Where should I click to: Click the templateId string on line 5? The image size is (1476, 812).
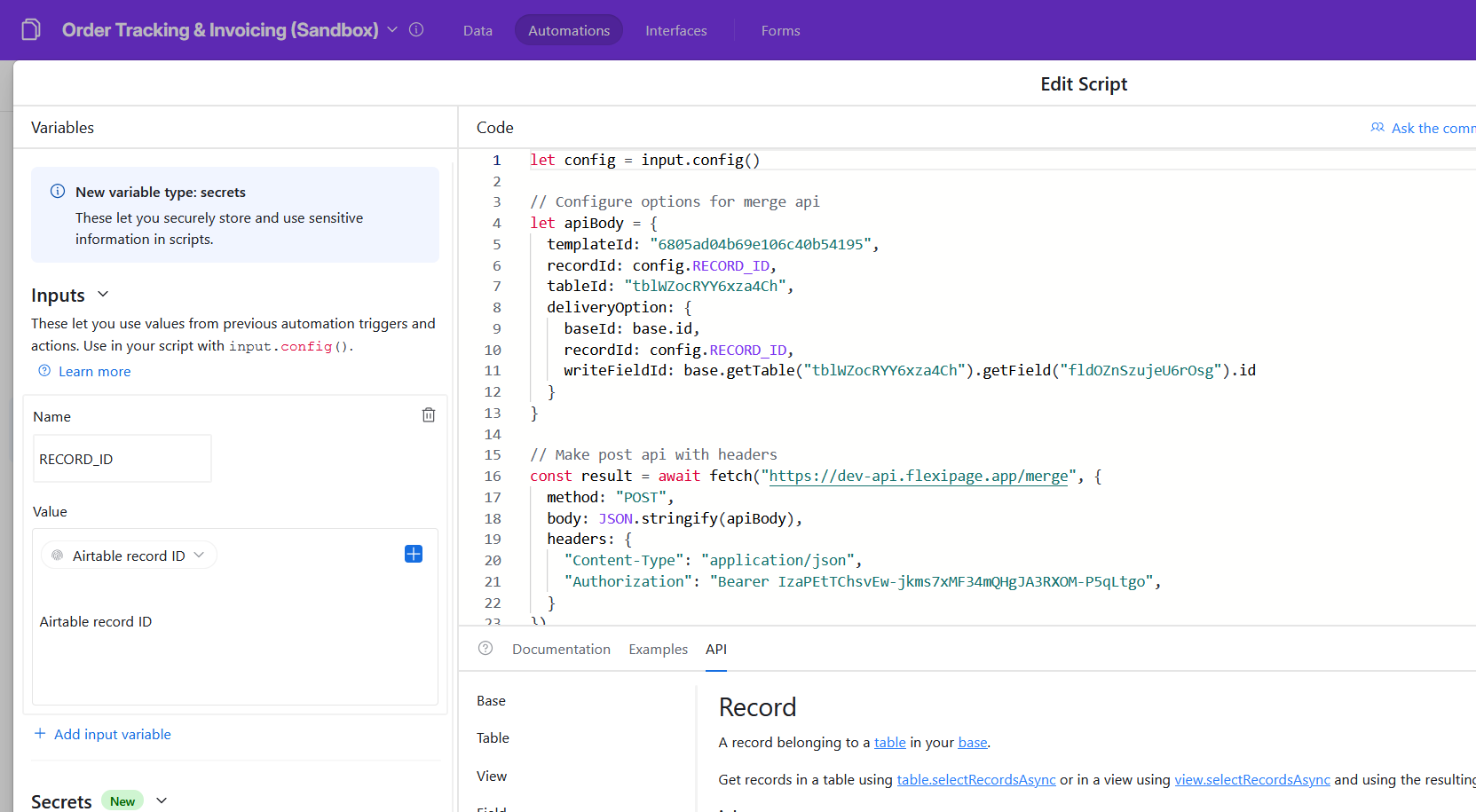click(761, 244)
